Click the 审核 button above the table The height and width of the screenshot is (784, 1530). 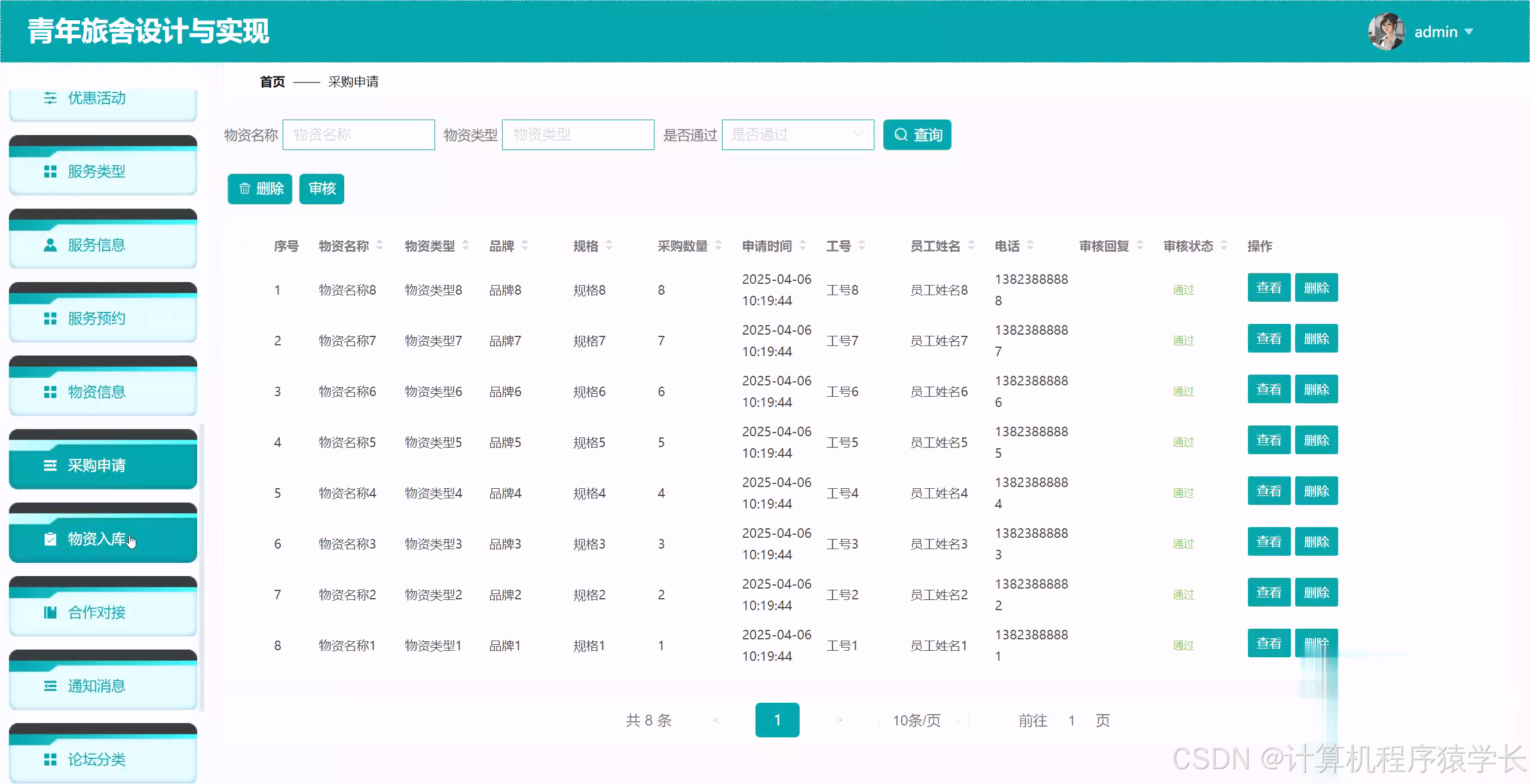tap(322, 189)
